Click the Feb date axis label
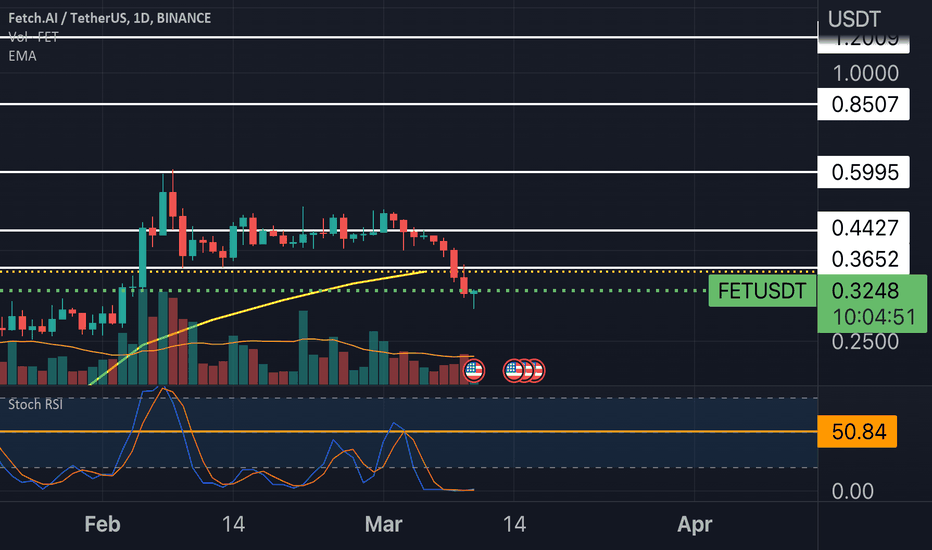 (x=102, y=524)
